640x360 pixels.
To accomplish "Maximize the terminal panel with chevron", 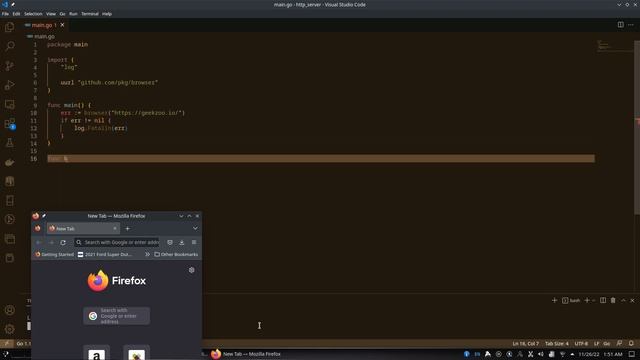I will (623, 300).
